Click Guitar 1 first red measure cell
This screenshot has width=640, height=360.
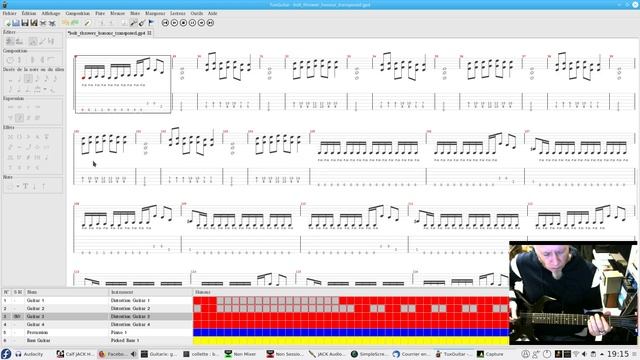coord(197,300)
